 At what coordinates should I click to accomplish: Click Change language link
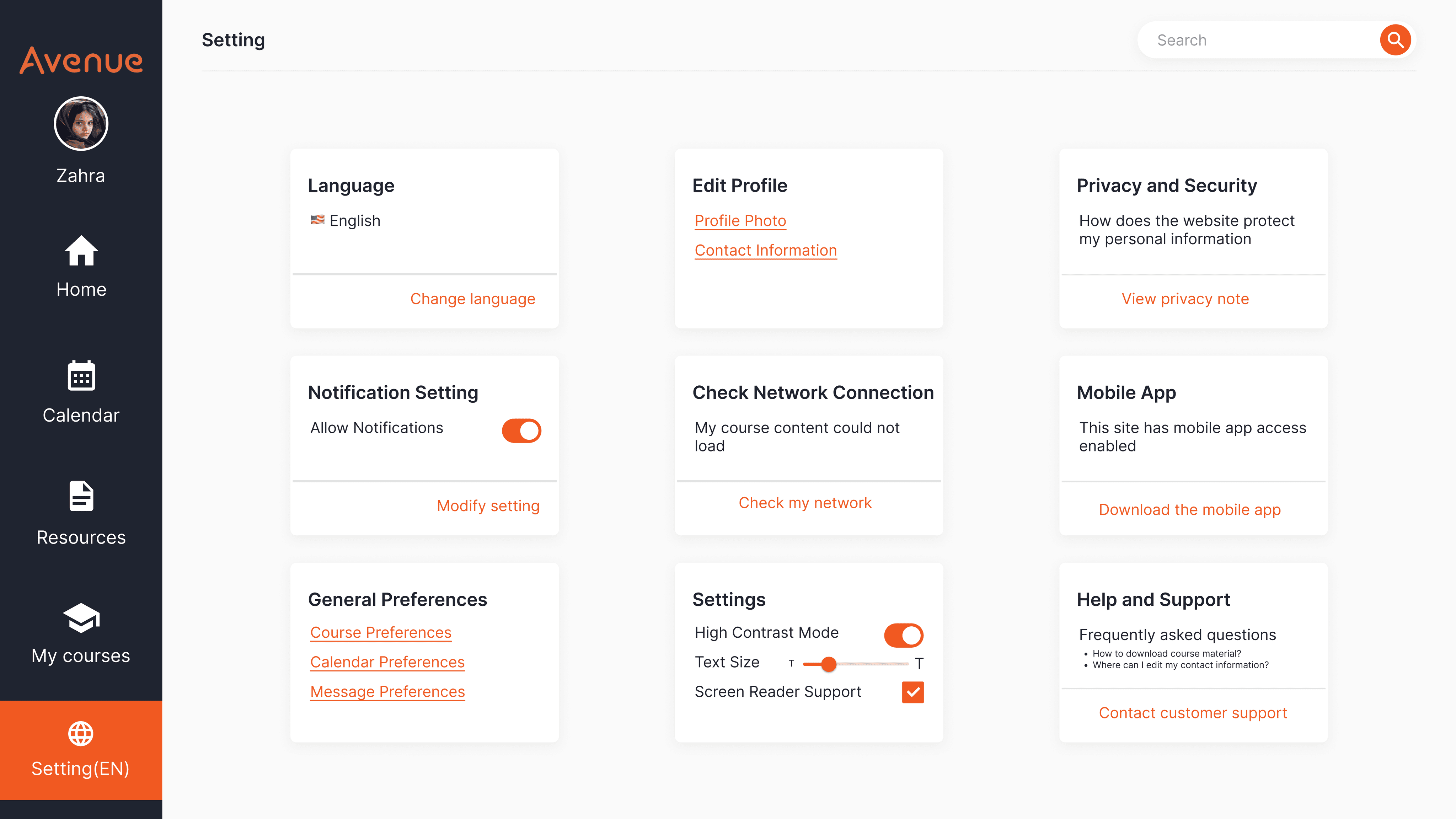472,299
